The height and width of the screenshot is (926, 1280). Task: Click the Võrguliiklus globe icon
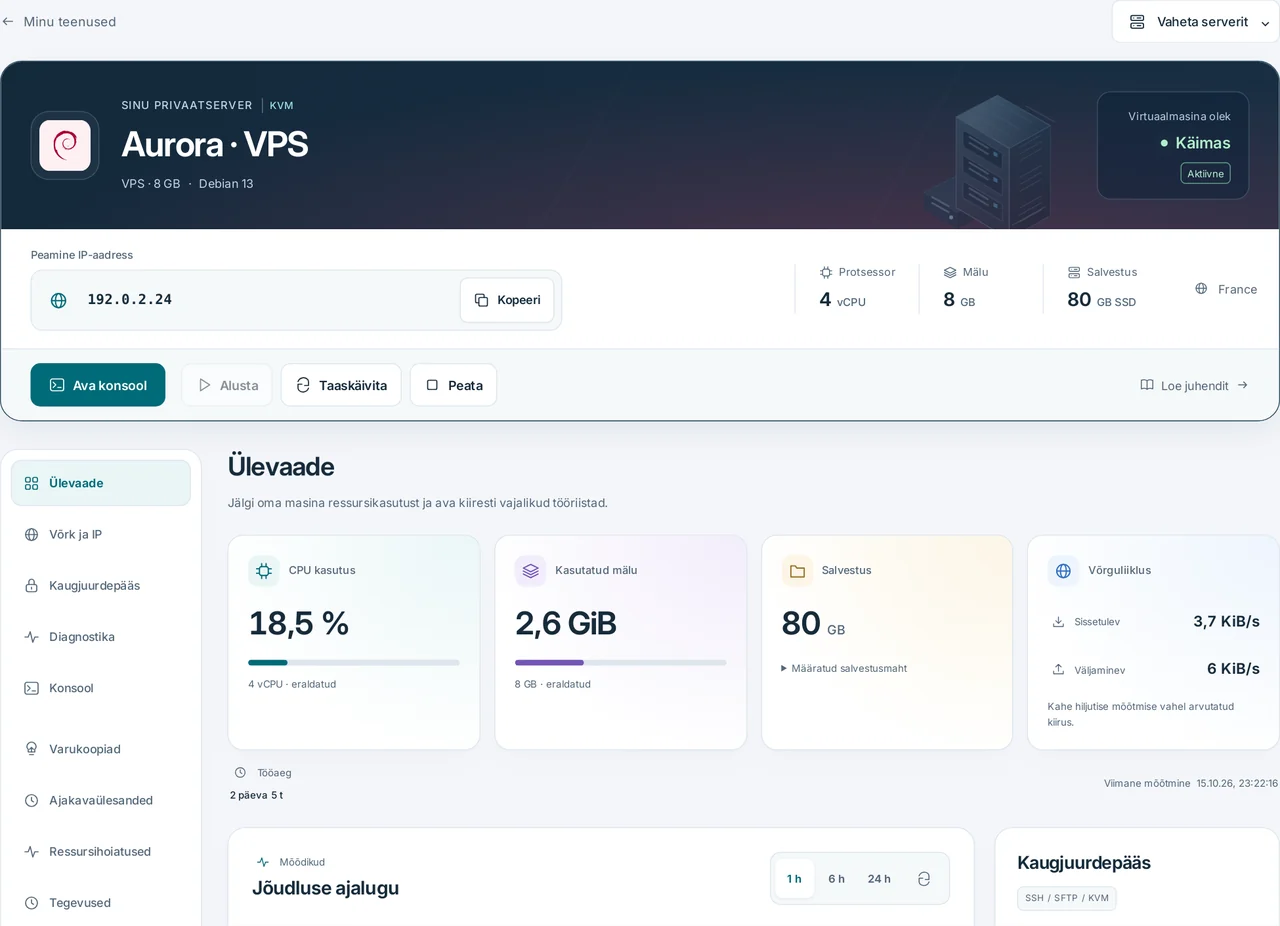pyautogui.click(x=1063, y=570)
